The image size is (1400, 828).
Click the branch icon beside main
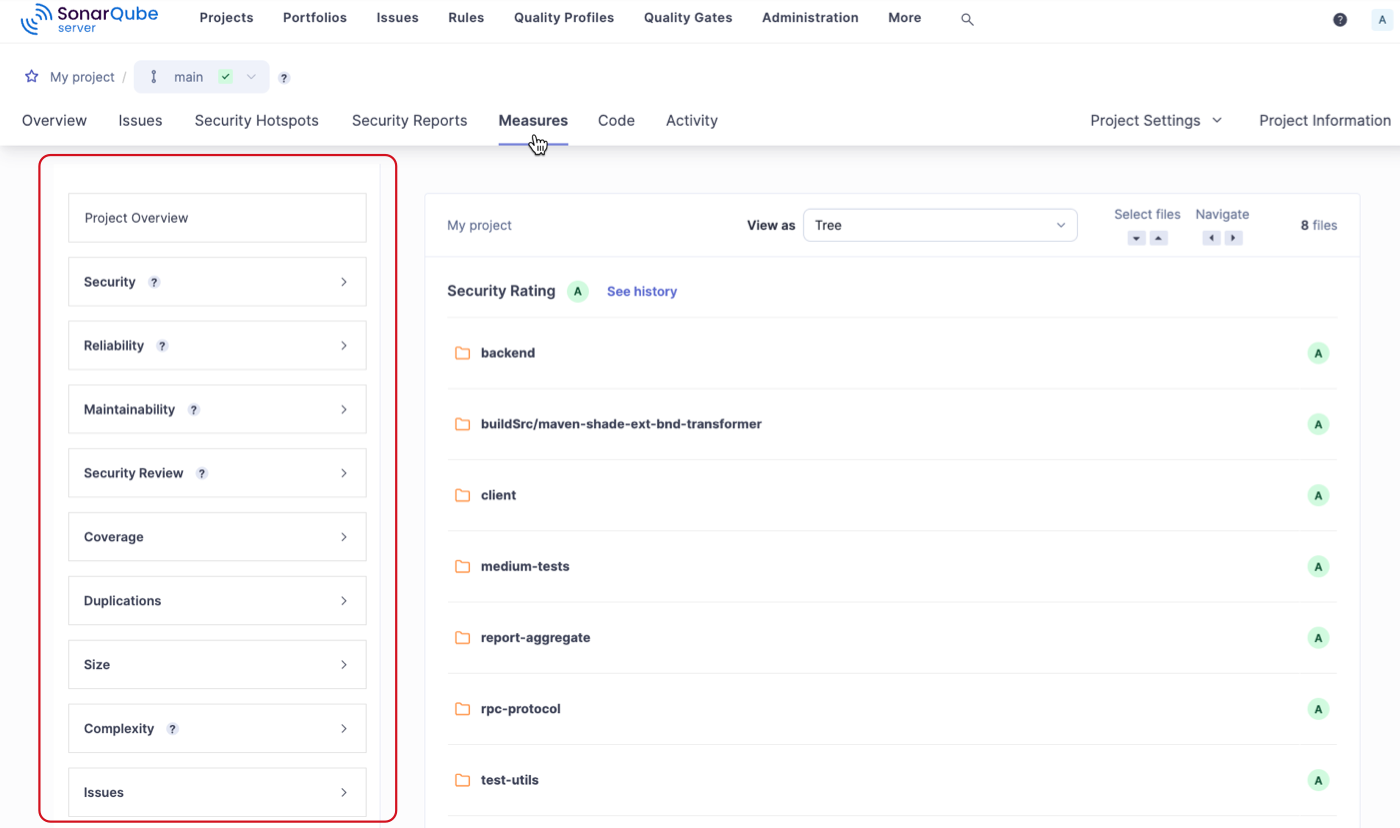pos(153,77)
